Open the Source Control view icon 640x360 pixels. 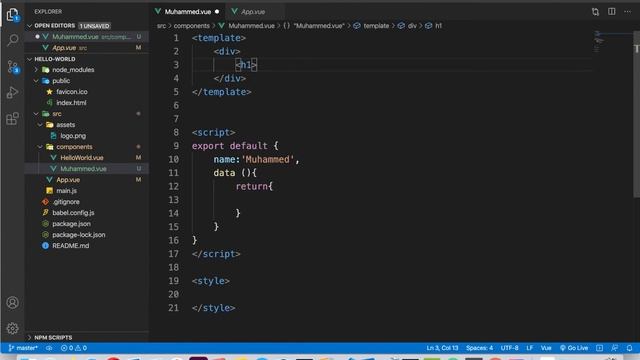(13, 67)
